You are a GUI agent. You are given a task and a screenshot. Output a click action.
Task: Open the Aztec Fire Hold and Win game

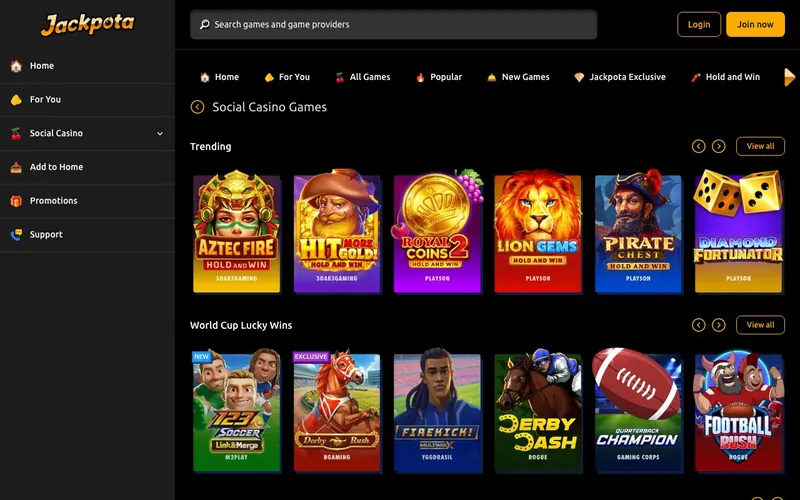237,232
